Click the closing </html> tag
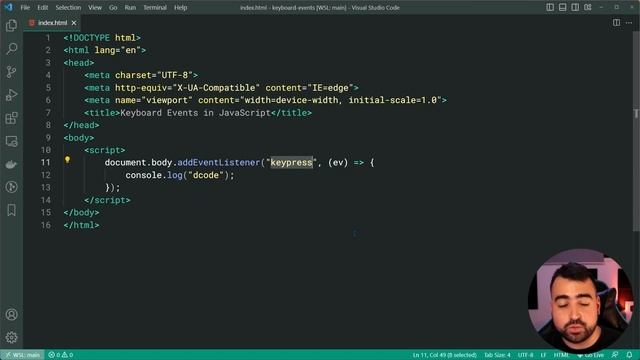 click(81, 225)
